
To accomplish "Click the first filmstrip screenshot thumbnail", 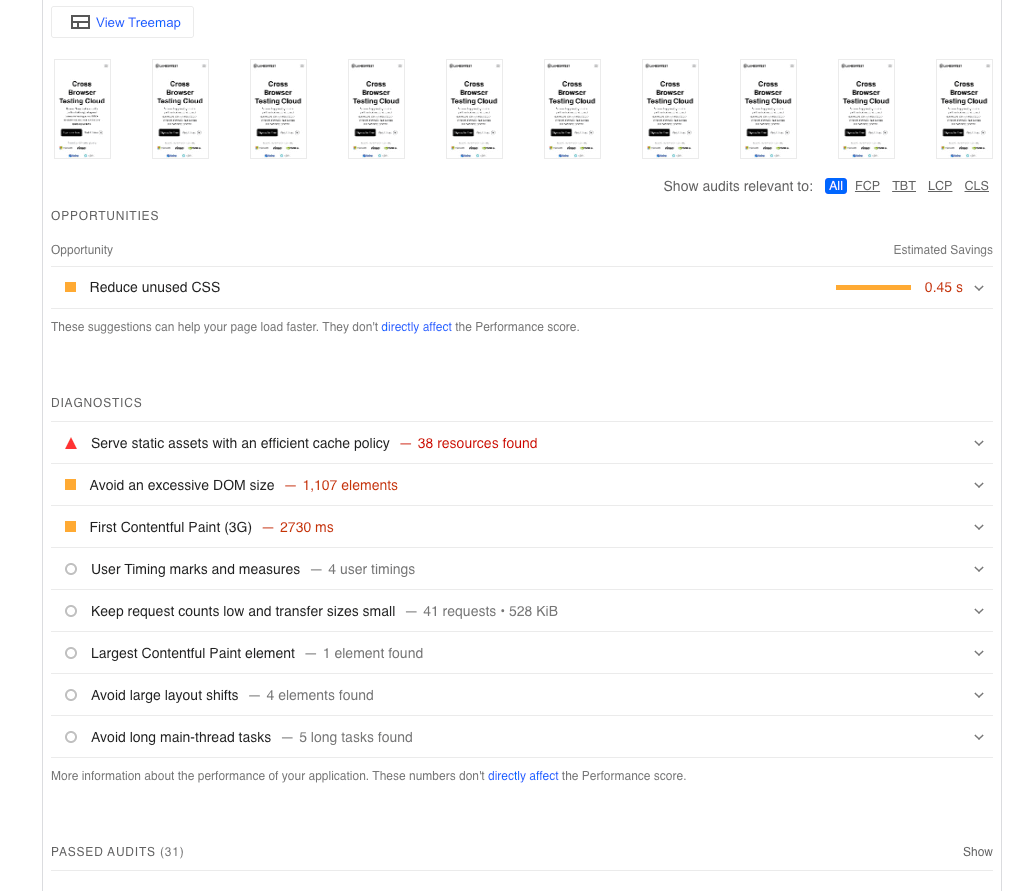I will click(82, 108).
